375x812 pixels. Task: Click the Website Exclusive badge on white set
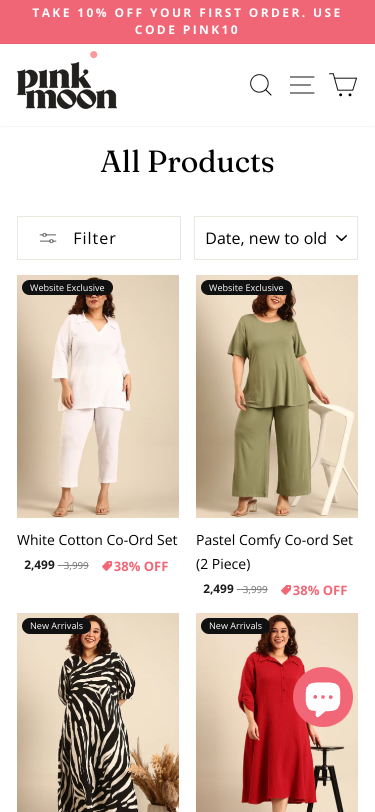click(67, 287)
